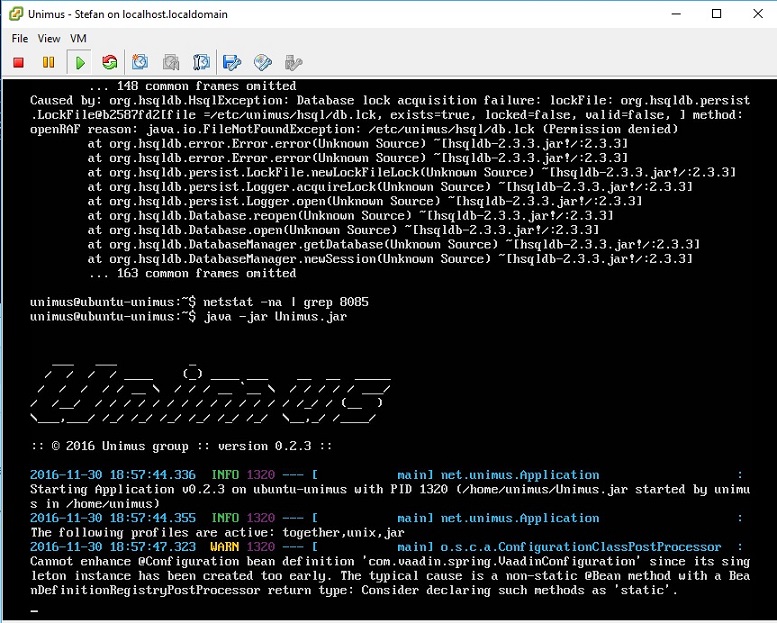Click the 'Cannot enhance @Configuration bean' warning line
Image resolution: width=777 pixels, height=623 pixels.
389,575
